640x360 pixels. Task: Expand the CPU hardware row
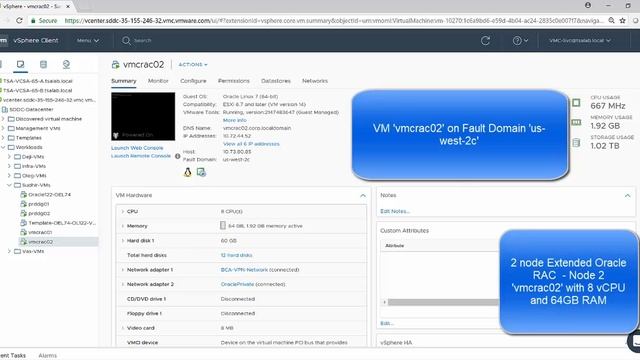pos(122,211)
